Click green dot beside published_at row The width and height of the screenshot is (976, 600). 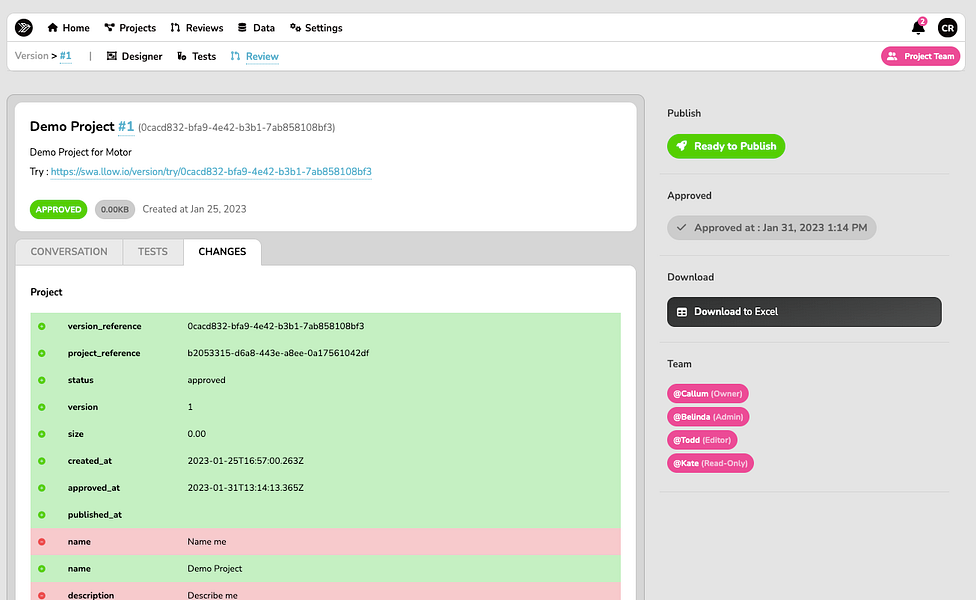(42, 515)
